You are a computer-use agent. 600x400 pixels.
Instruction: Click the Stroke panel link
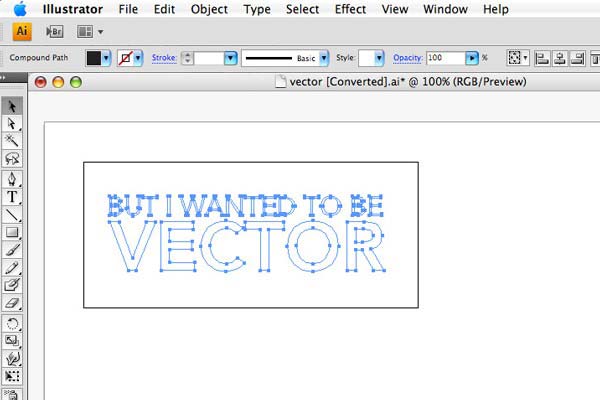coord(164,58)
